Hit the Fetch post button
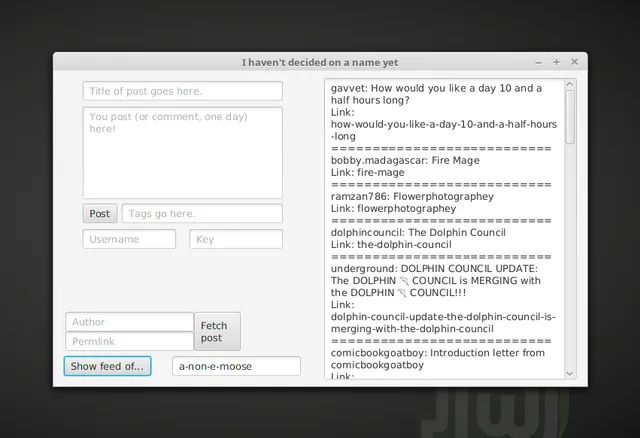Viewport: 640px width, 438px height. (x=217, y=331)
